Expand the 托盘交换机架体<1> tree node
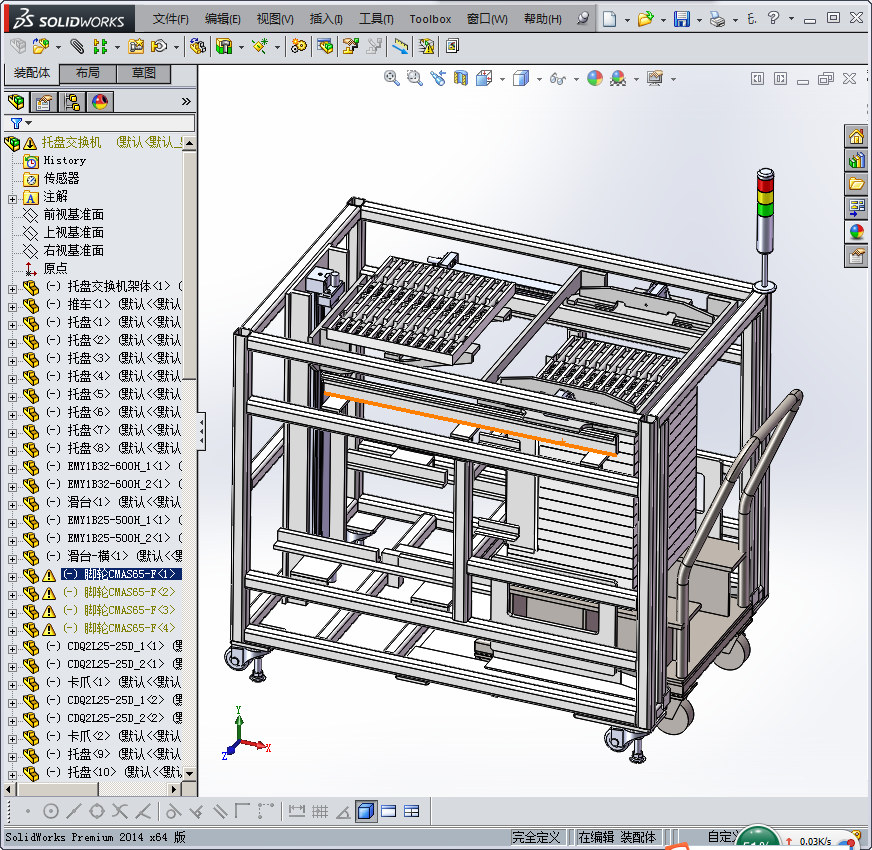This screenshot has height=850, width=872. click(x=12, y=287)
